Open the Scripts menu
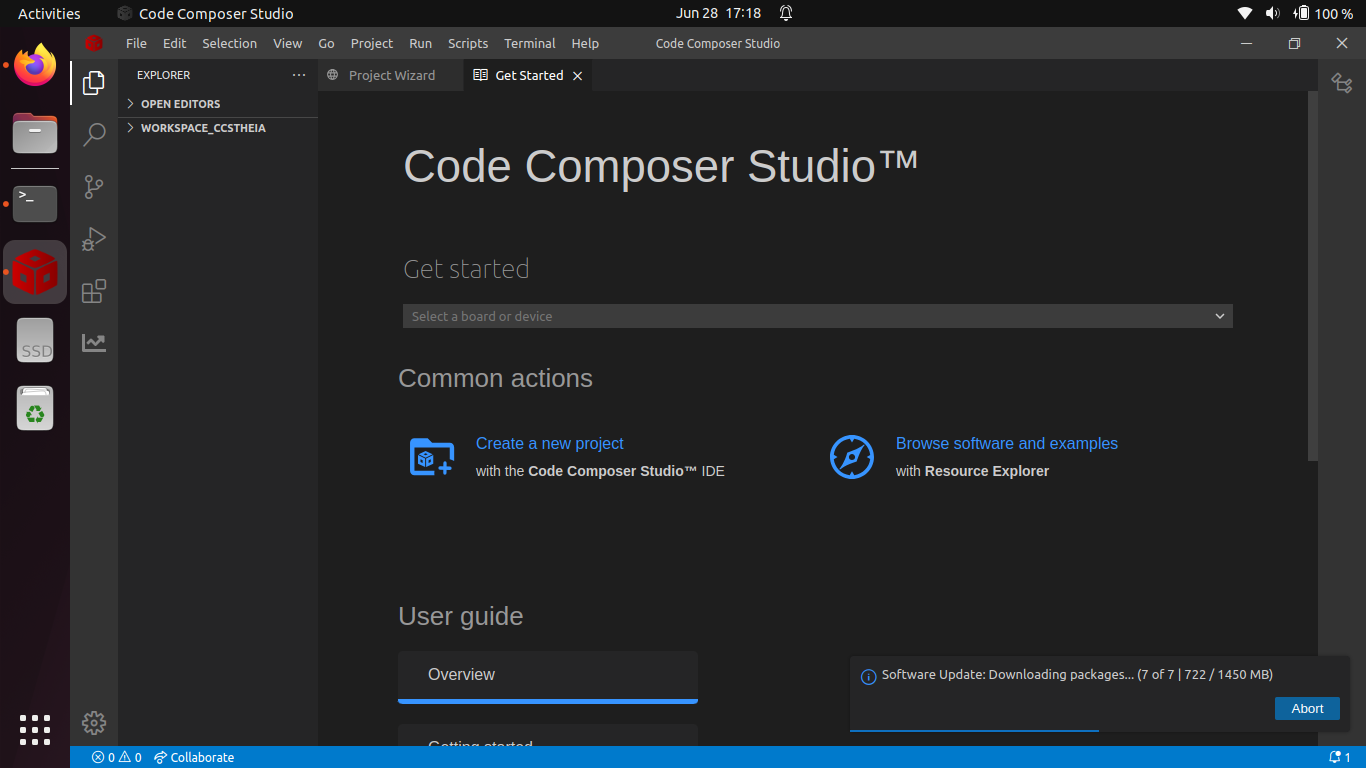1366x768 pixels. [468, 43]
